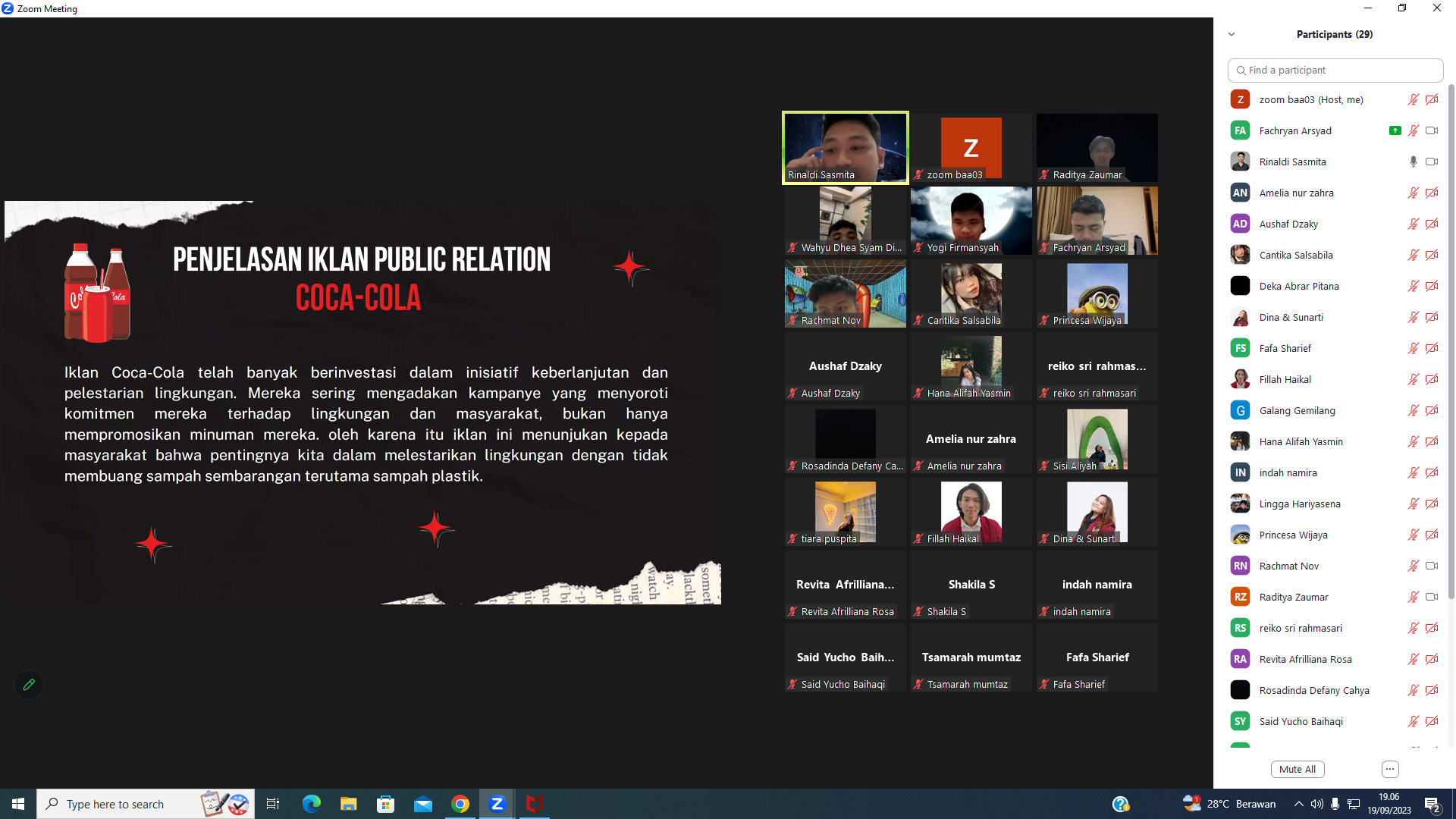The height and width of the screenshot is (819, 1456).
Task: Toggle Fachryan Arsyad's video camera in participants list
Action: point(1432,130)
